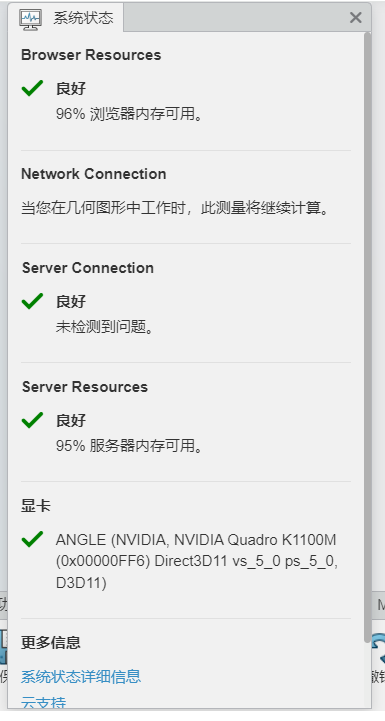This screenshot has width=385, height=721.
Task: Click the 显卡 green checkmark icon
Action: point(32,538)
